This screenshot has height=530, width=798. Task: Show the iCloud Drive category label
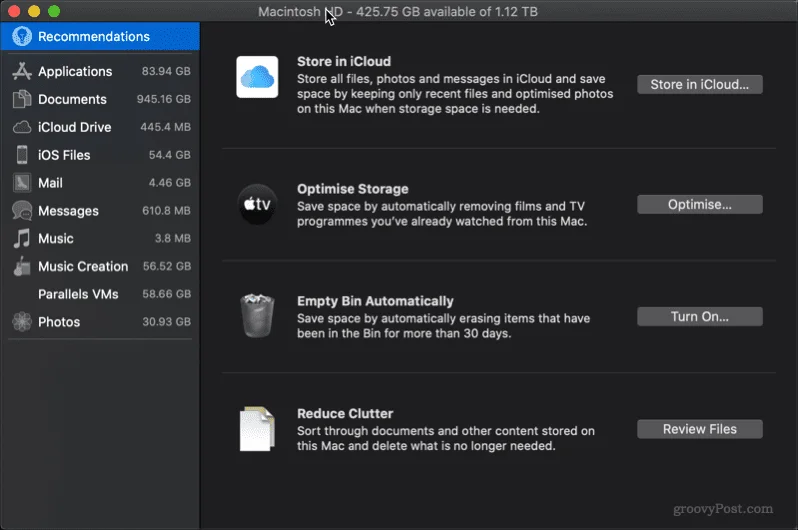(74, 127)
